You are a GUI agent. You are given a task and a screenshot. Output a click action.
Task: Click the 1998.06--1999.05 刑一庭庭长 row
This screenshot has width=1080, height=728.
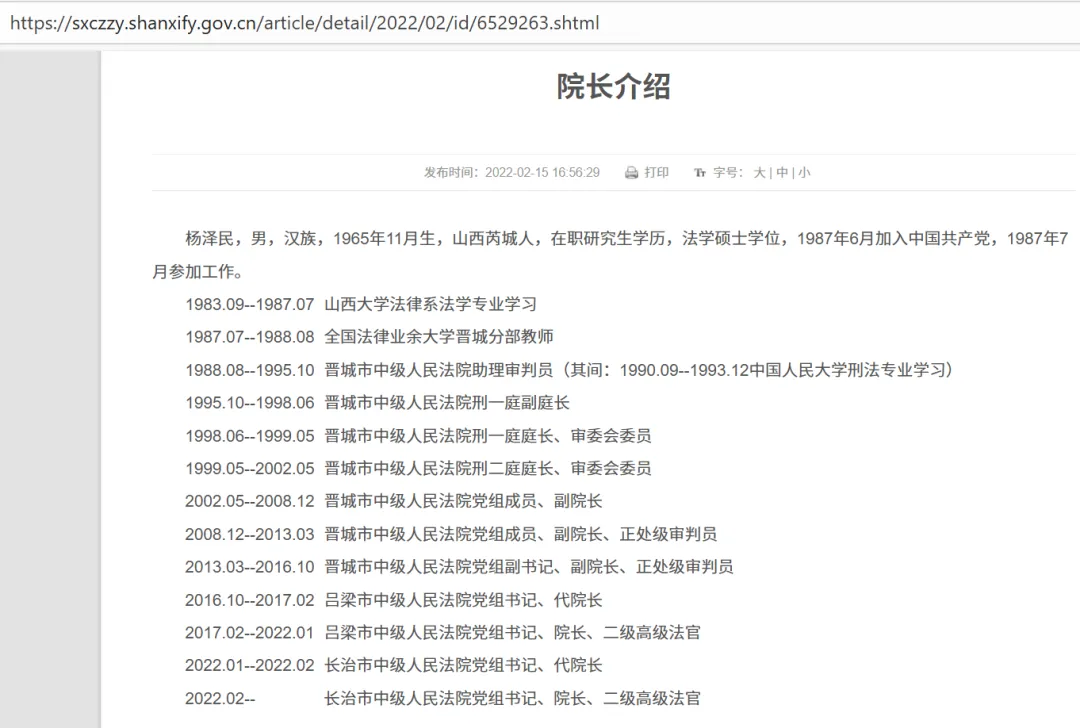418,436
